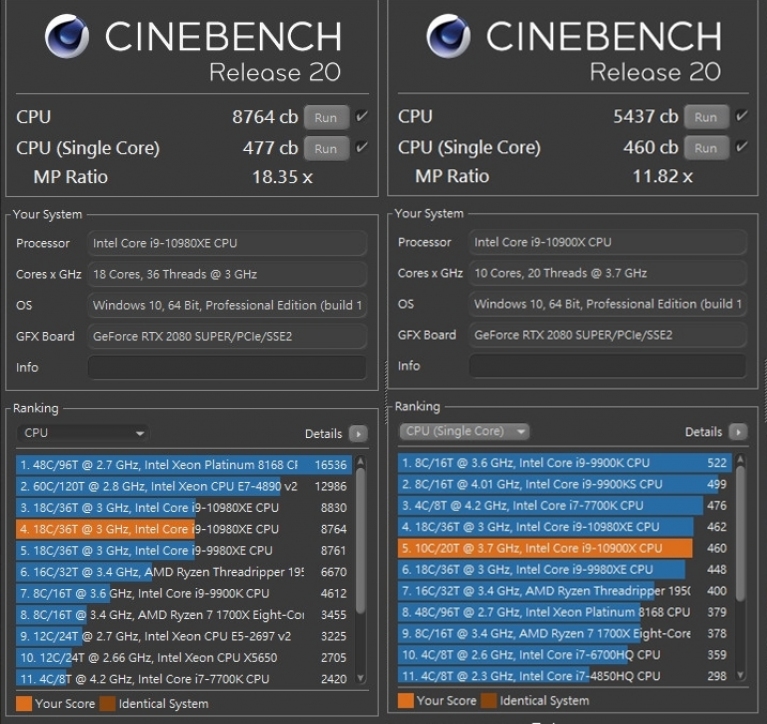This screenshot has height=724, width=767.
Task: Select the Xeon CPU X5650 row scoring 2705
Action: tap(184, 657)
